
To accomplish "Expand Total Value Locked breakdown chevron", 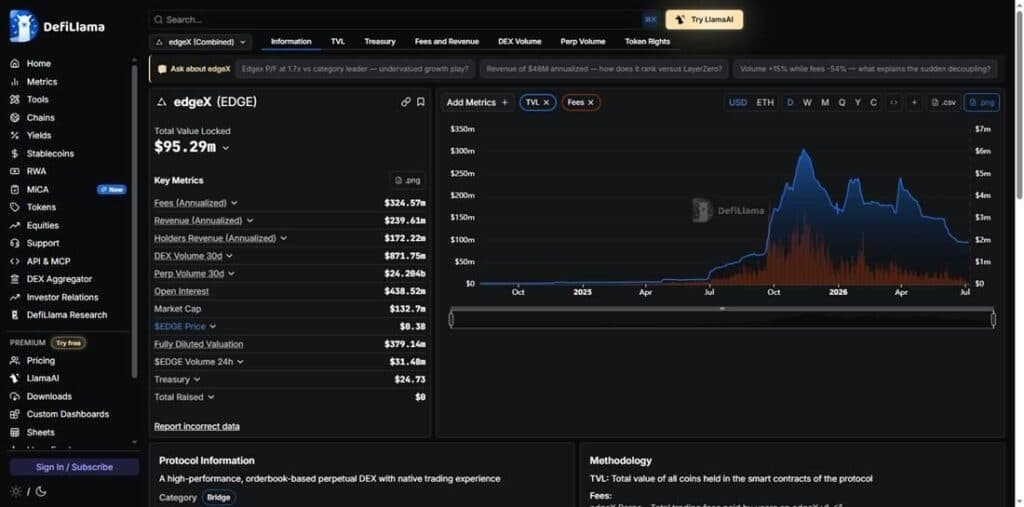I will 226,148.
